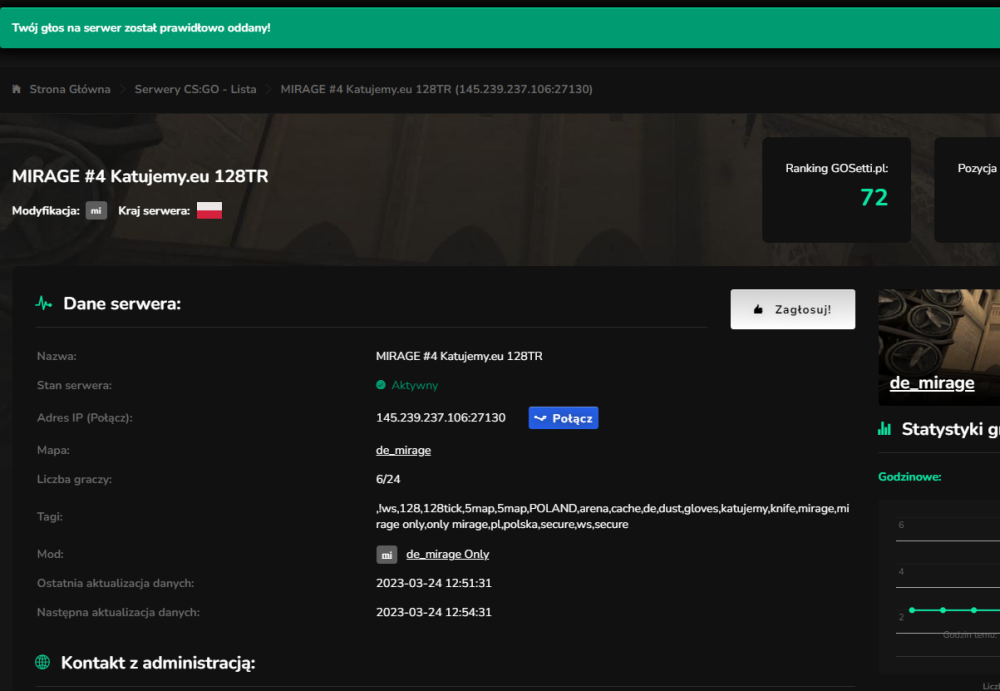This screenshot has width=1000, height=691.
Task: Click the green Aktywny status icon
Action: tap(381, 385)
